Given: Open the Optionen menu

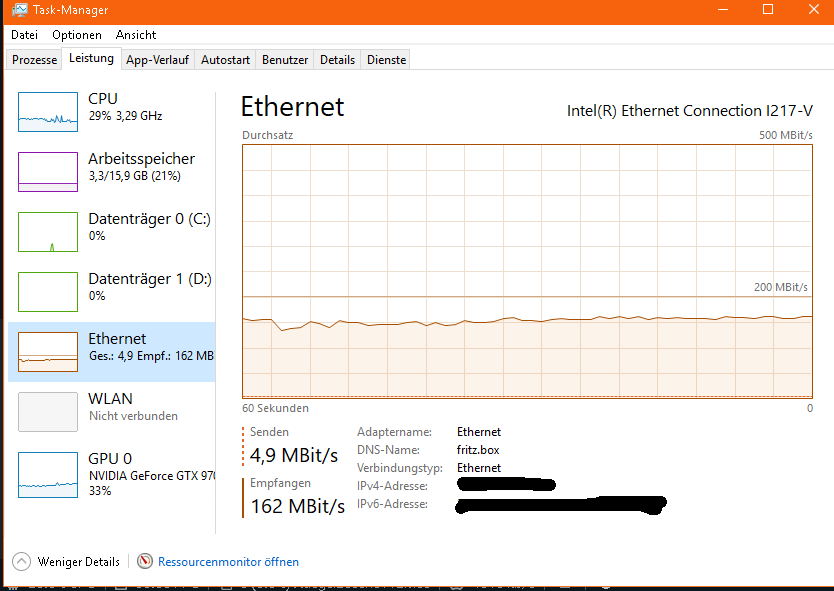Looking at the screenshot, I should tap(77, 34).
